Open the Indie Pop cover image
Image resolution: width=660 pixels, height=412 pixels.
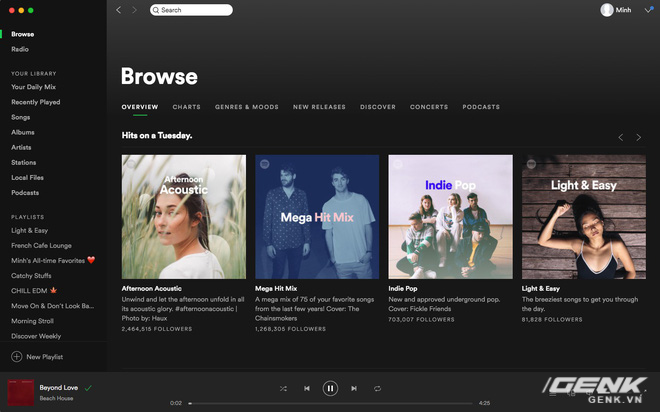point(450,217)
